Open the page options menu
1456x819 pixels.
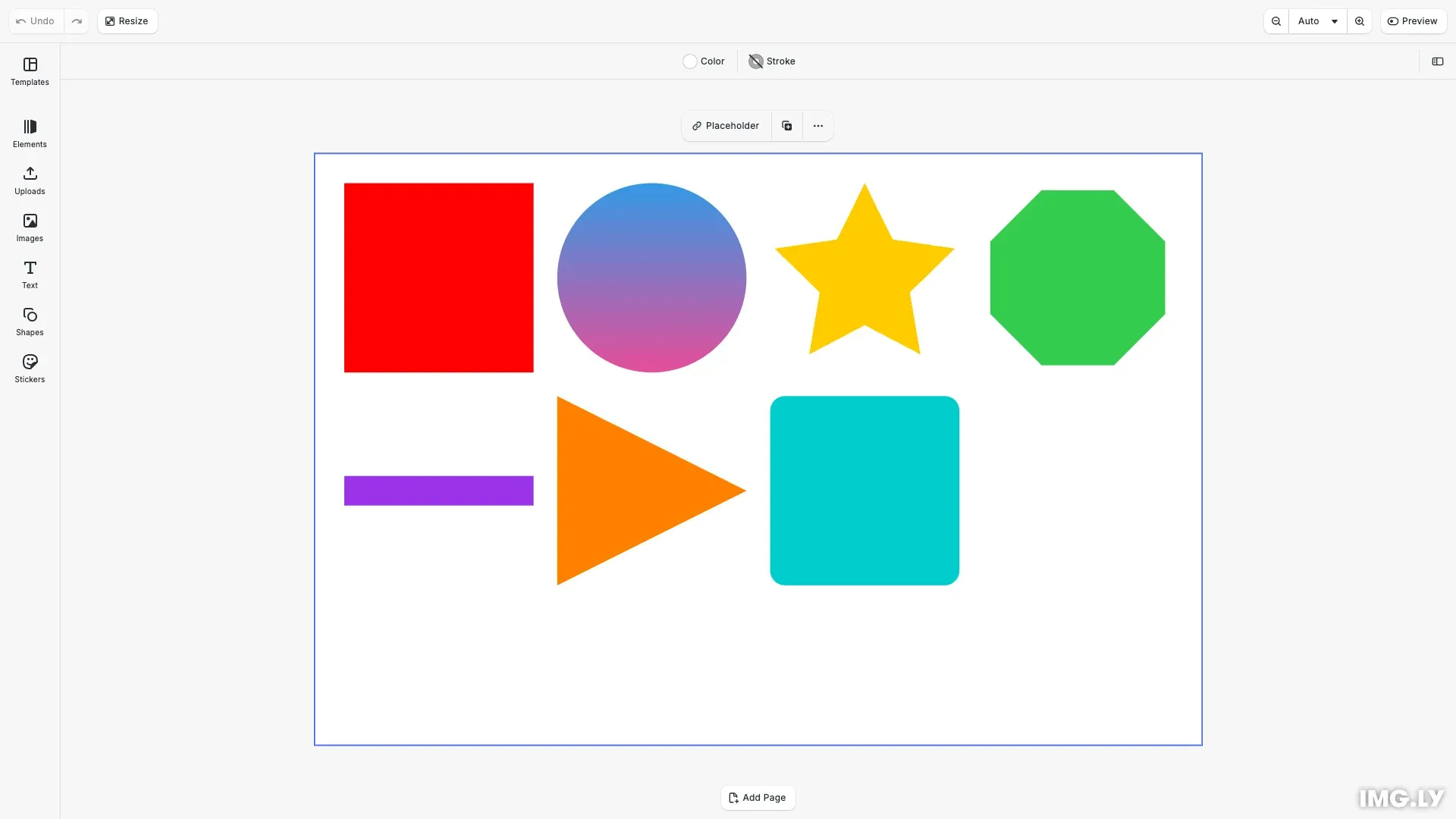(x=817, y=125)
